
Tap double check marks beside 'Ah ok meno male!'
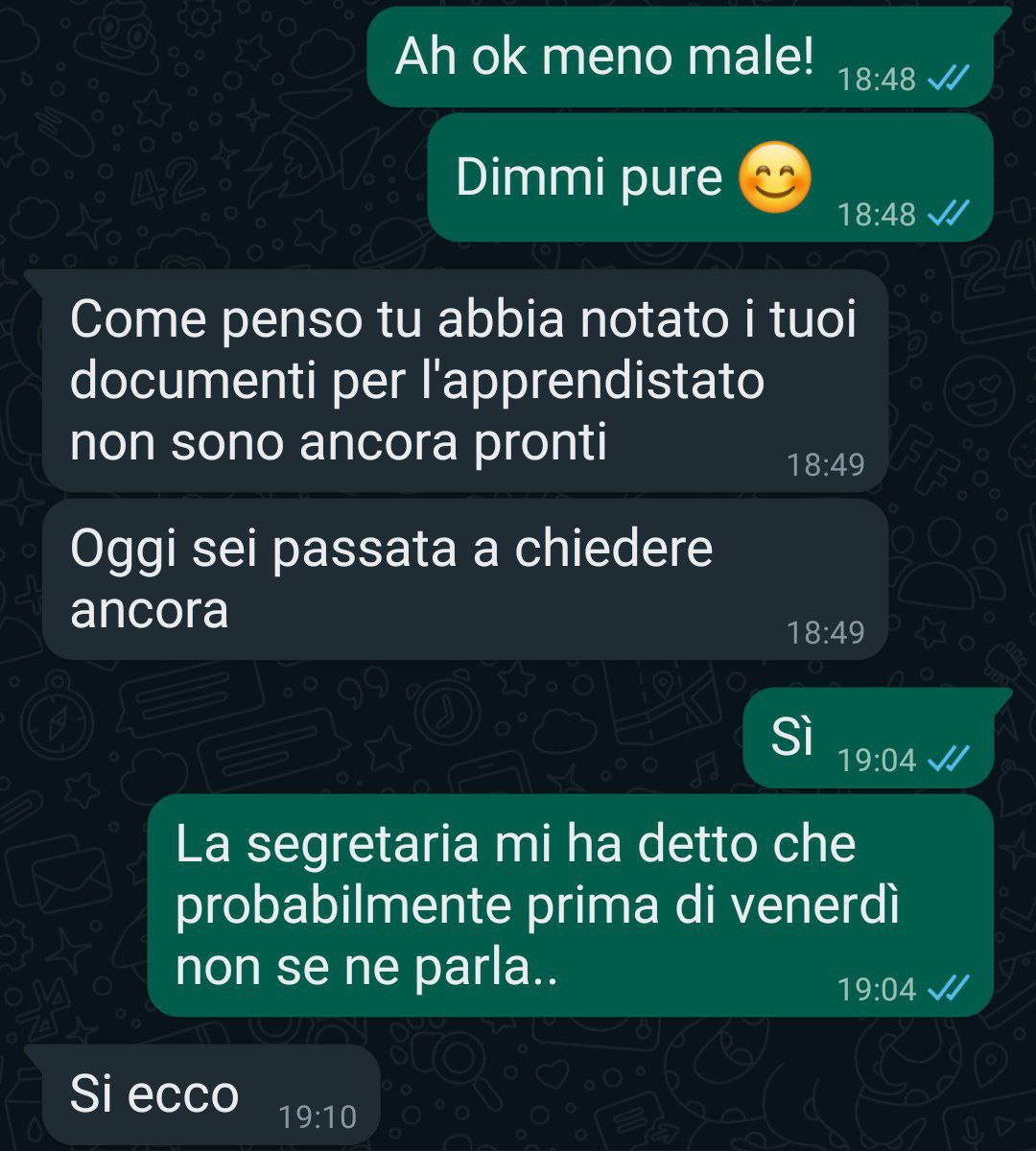pos(950,78)
